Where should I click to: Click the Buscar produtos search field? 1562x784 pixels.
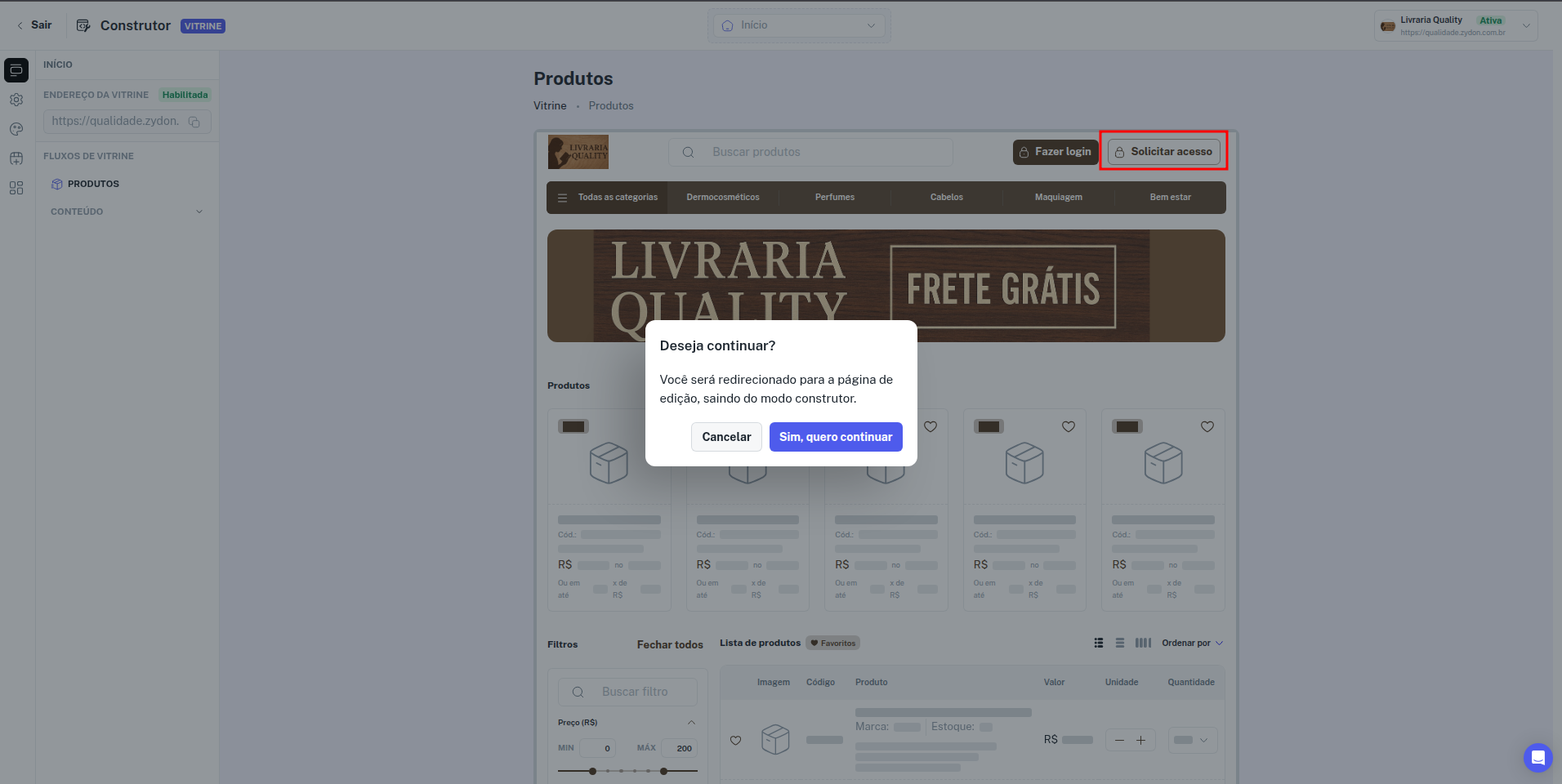pyautogui.click(x=810, y=152)
